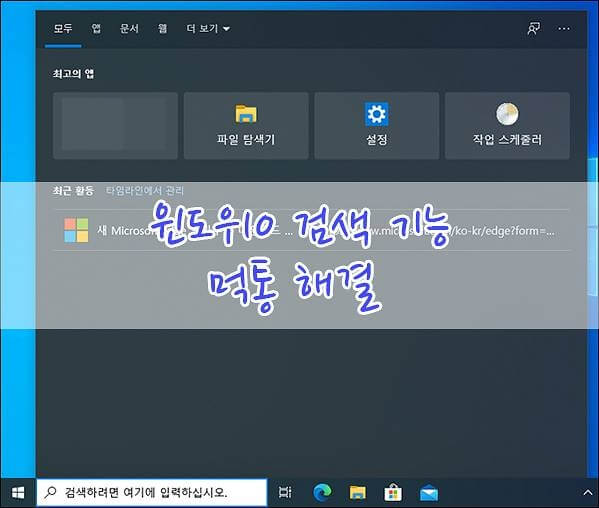Click the Windows Start button
This screenshot has height=508, width=599.
pyautogui.click(x=18, y=493)
